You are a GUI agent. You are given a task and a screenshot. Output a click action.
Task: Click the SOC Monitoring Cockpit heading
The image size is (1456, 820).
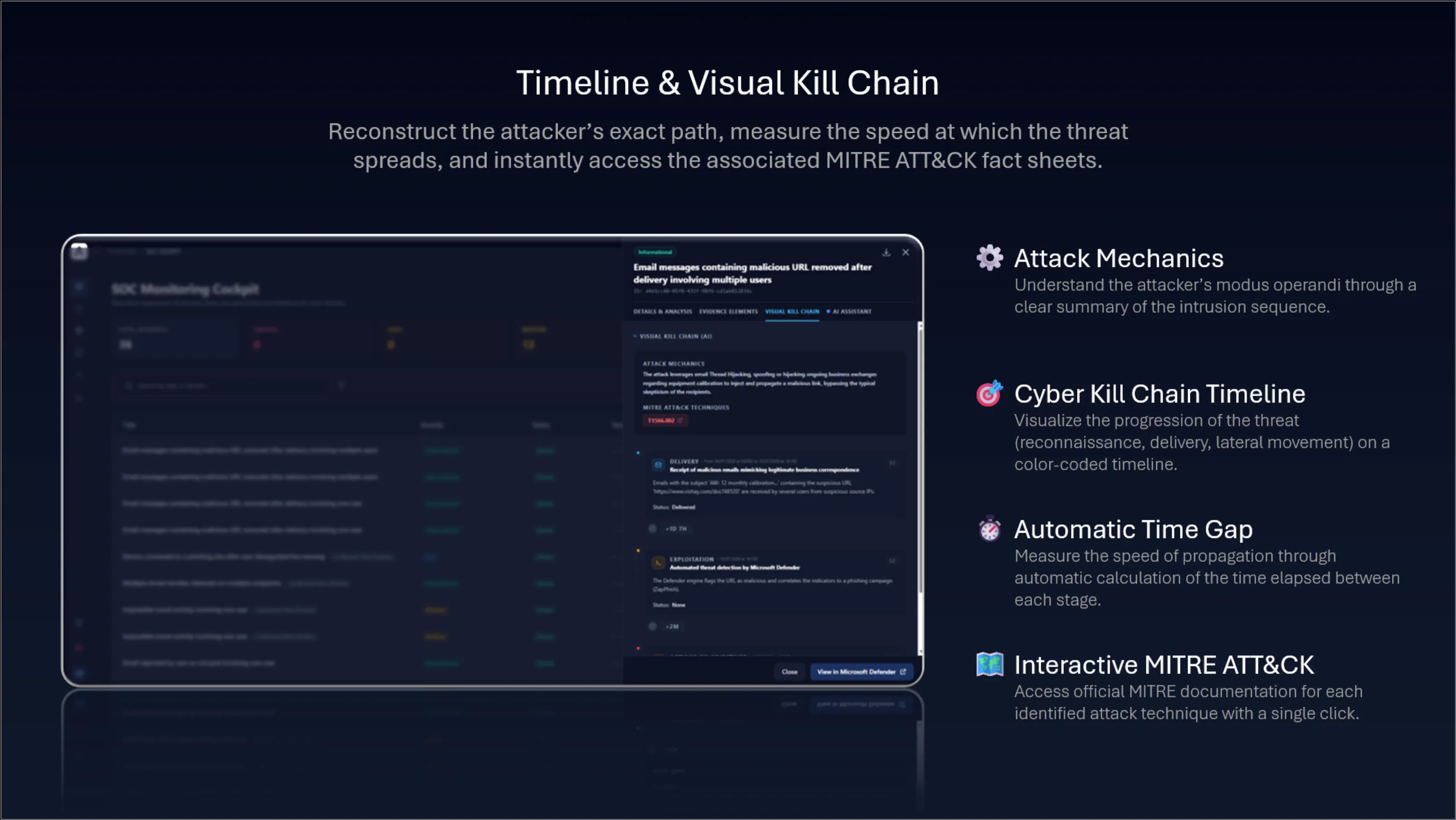point(185,289)
